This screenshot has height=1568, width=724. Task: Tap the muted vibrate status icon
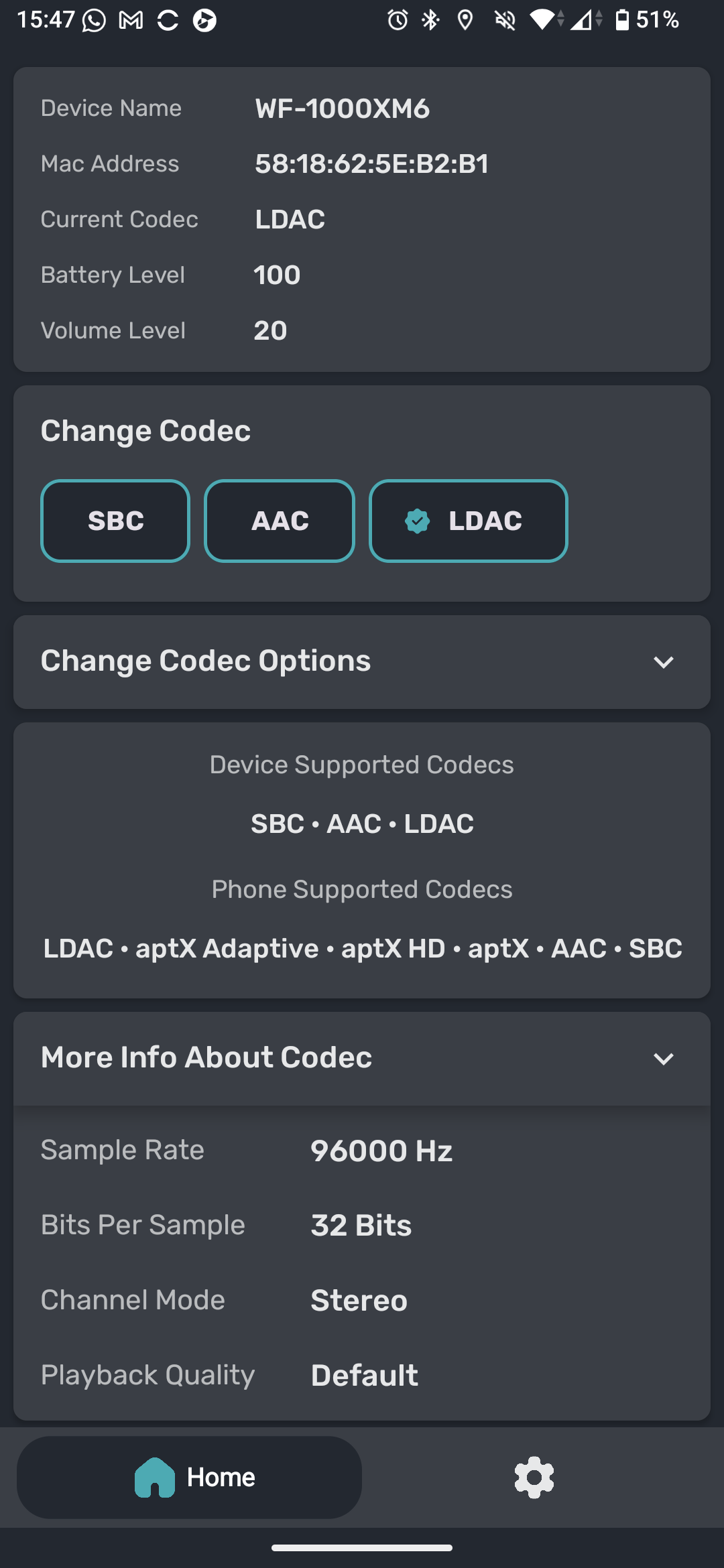pyautogui.click(x=505, y=20)
